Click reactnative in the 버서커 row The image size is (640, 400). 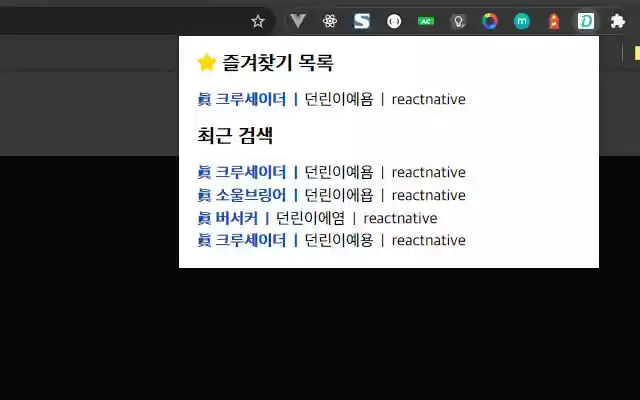(x=400, y=218)
